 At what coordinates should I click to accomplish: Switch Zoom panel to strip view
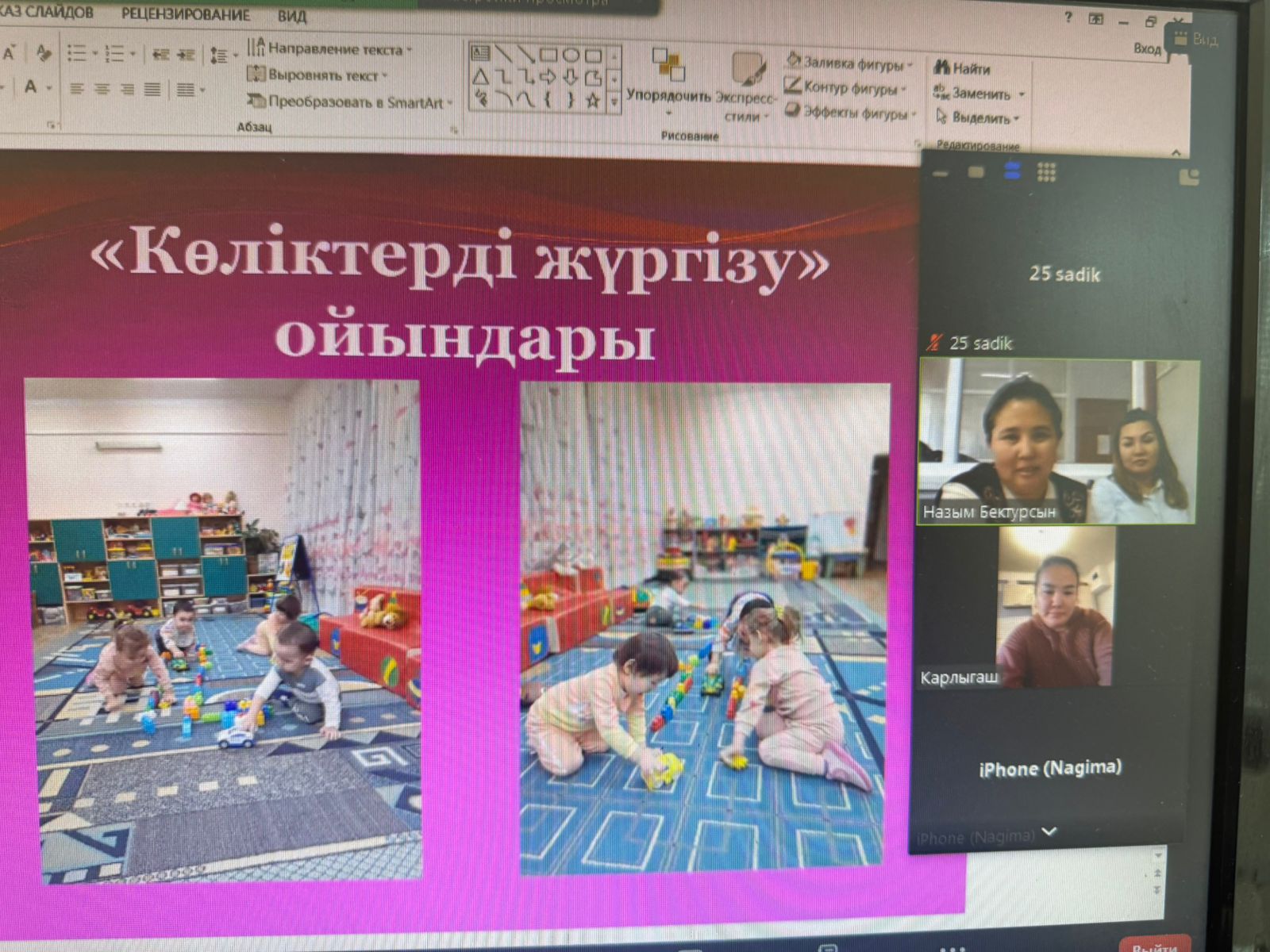(x=1012, y=171)
